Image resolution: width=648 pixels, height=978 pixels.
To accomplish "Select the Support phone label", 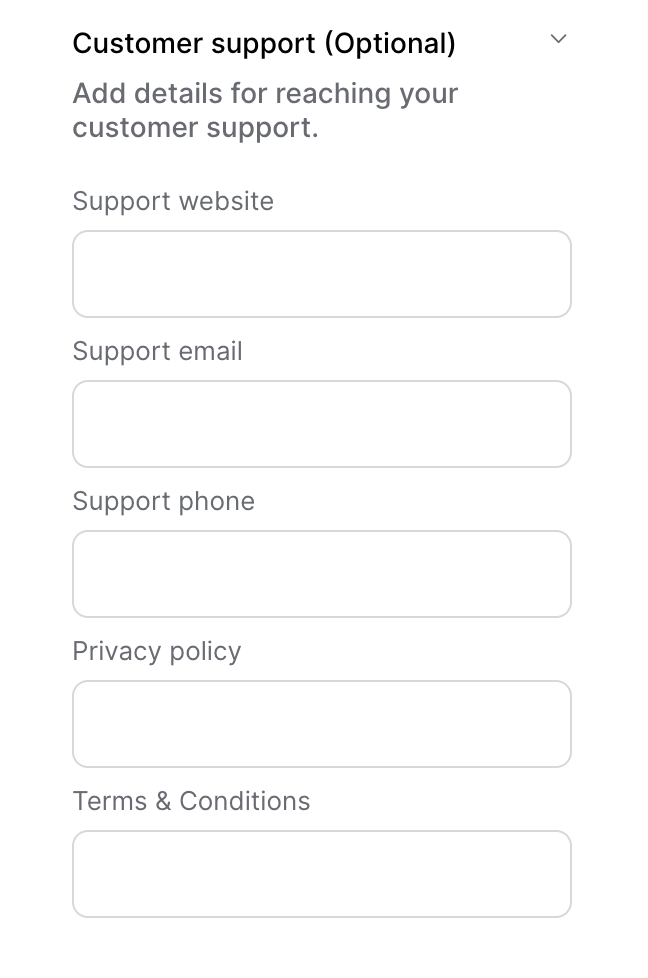I will (x=163, y=501).
